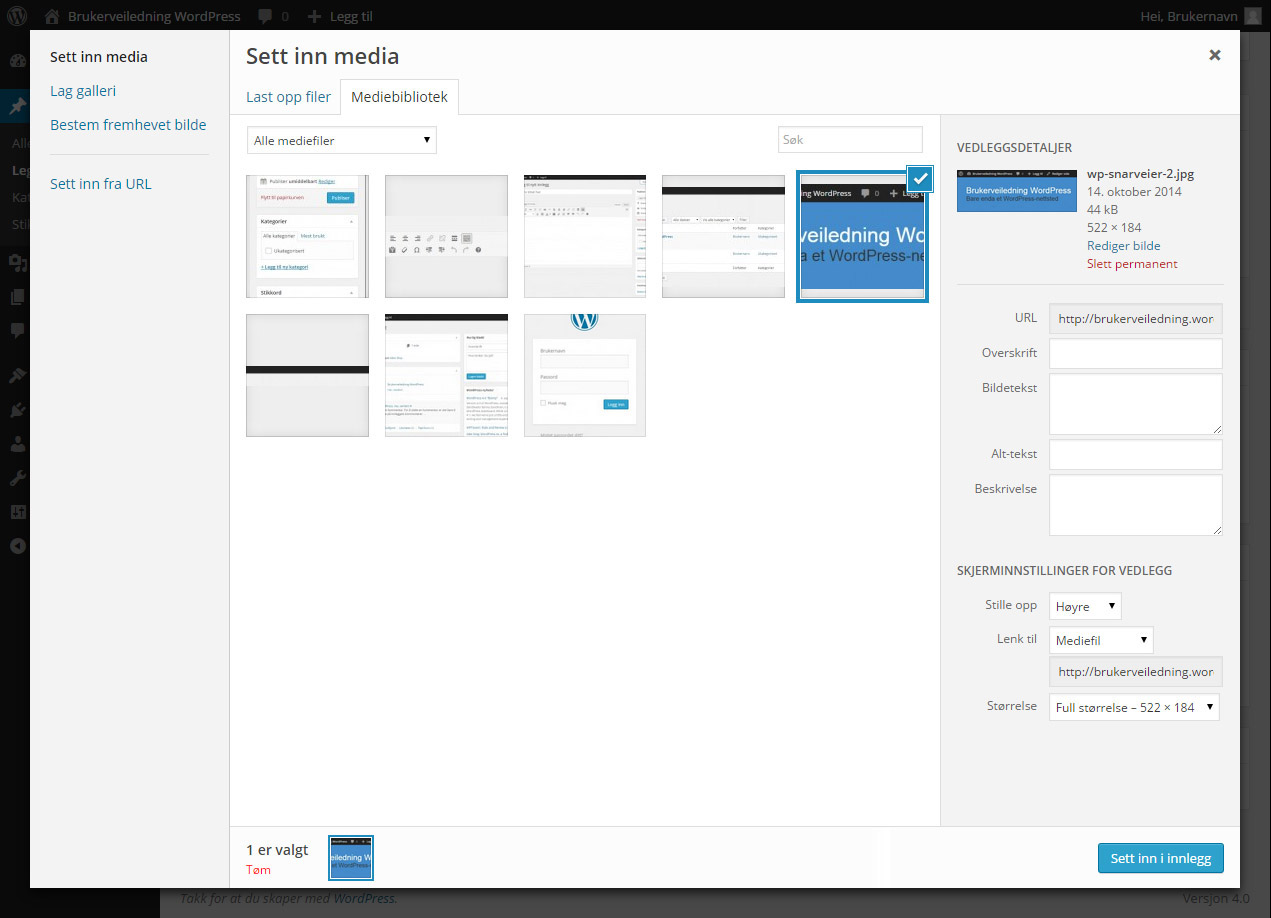Viewport: 1271px width, 918px height.
Task: Open the Lenk til dropdown
Action: 1101,640
